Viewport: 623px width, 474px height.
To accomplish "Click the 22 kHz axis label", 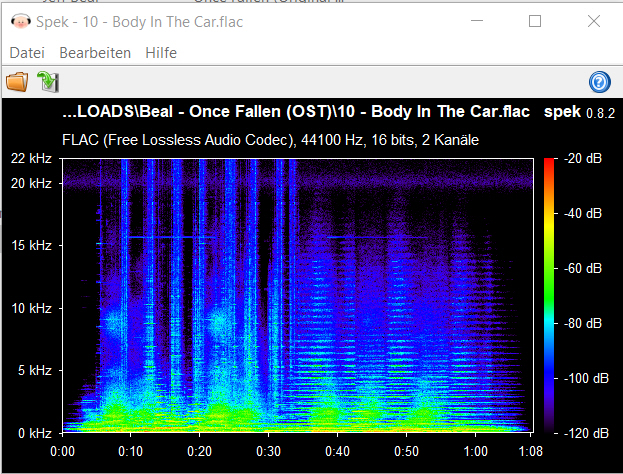I will pyautogui.click(x=31, y=158).
